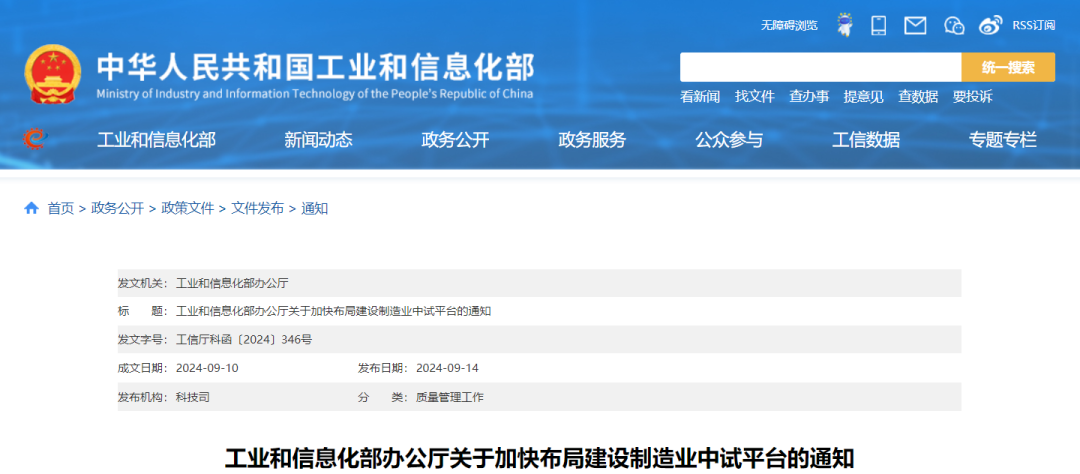The height and width of the screenshot is (474, 1080).
Task: Open the 要投诉 quick link
Action: pyautogui.click(x=973, y=97)
